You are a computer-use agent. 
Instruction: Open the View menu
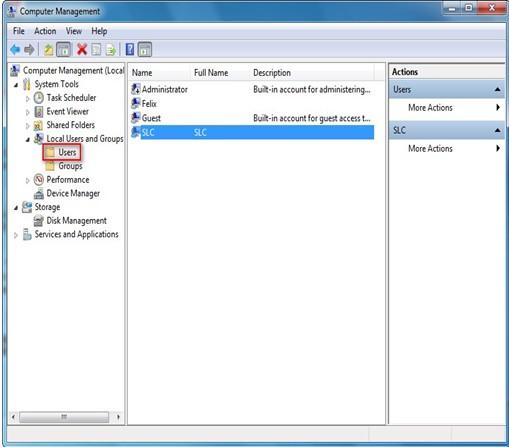(74, 31)
